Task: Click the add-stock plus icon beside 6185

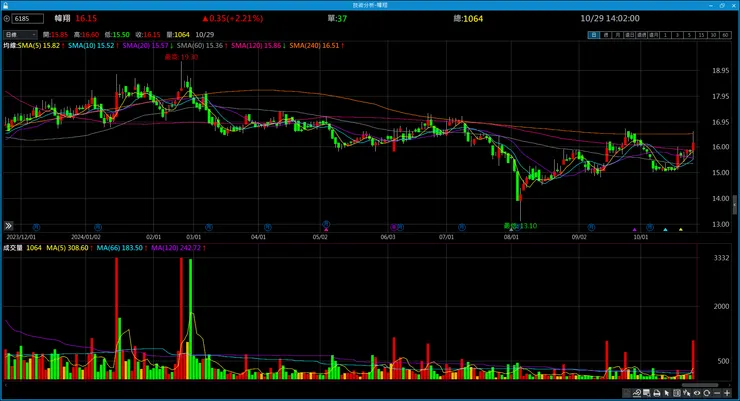Action: (7, 19)
